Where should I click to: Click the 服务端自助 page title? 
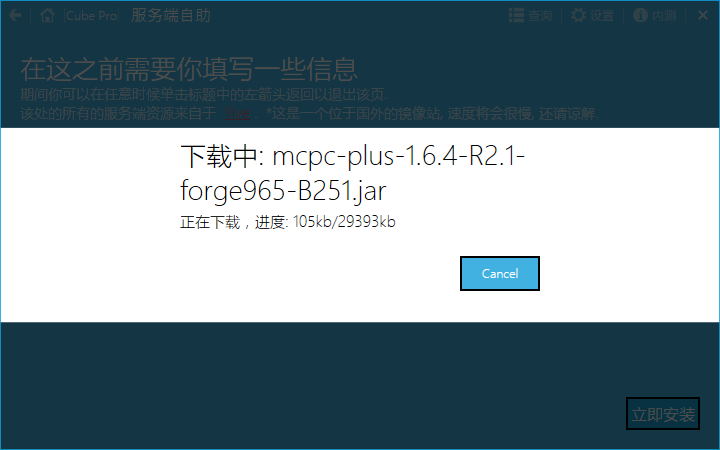point(171,15)
